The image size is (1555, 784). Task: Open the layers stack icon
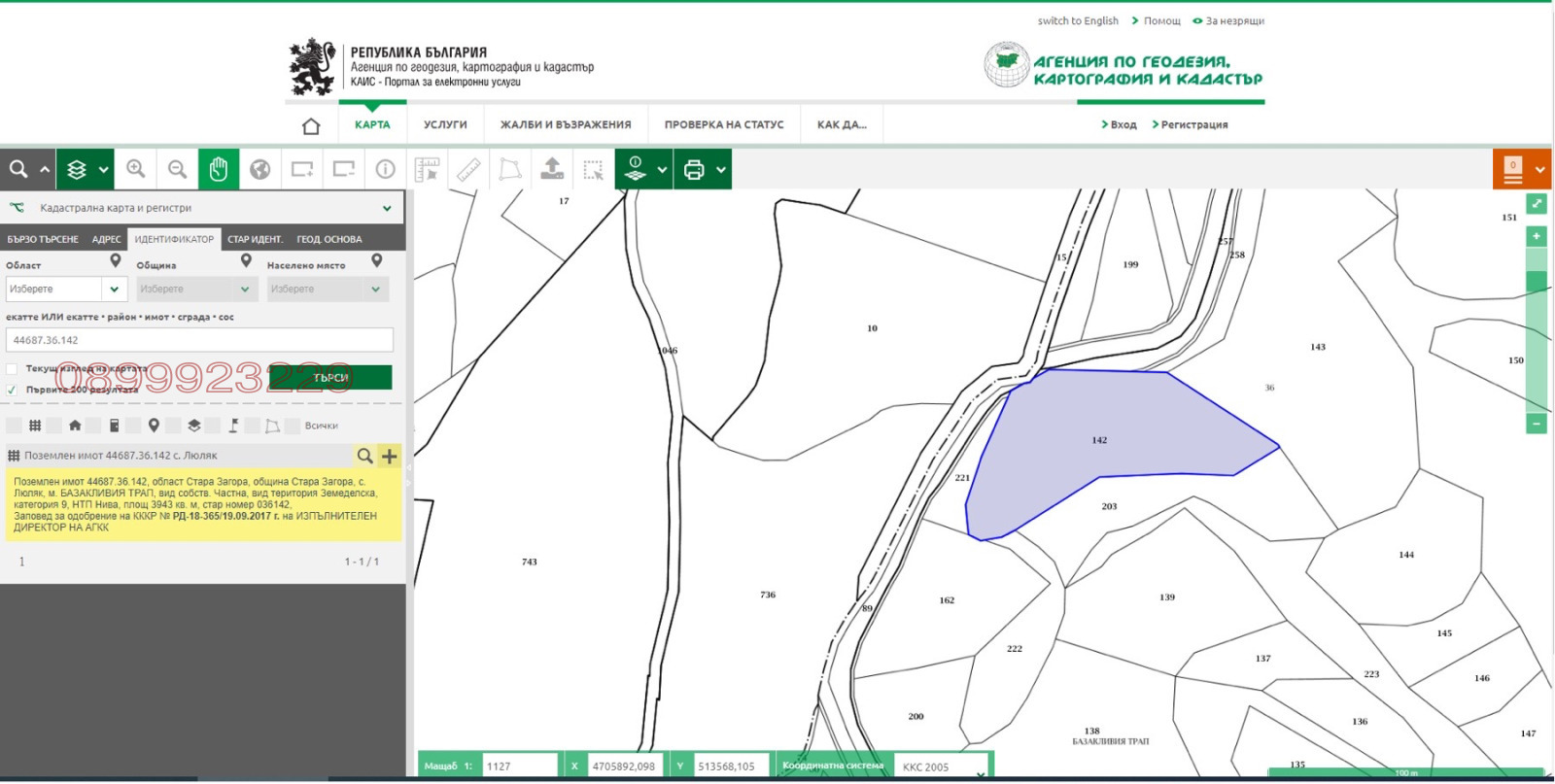(77, 169)
